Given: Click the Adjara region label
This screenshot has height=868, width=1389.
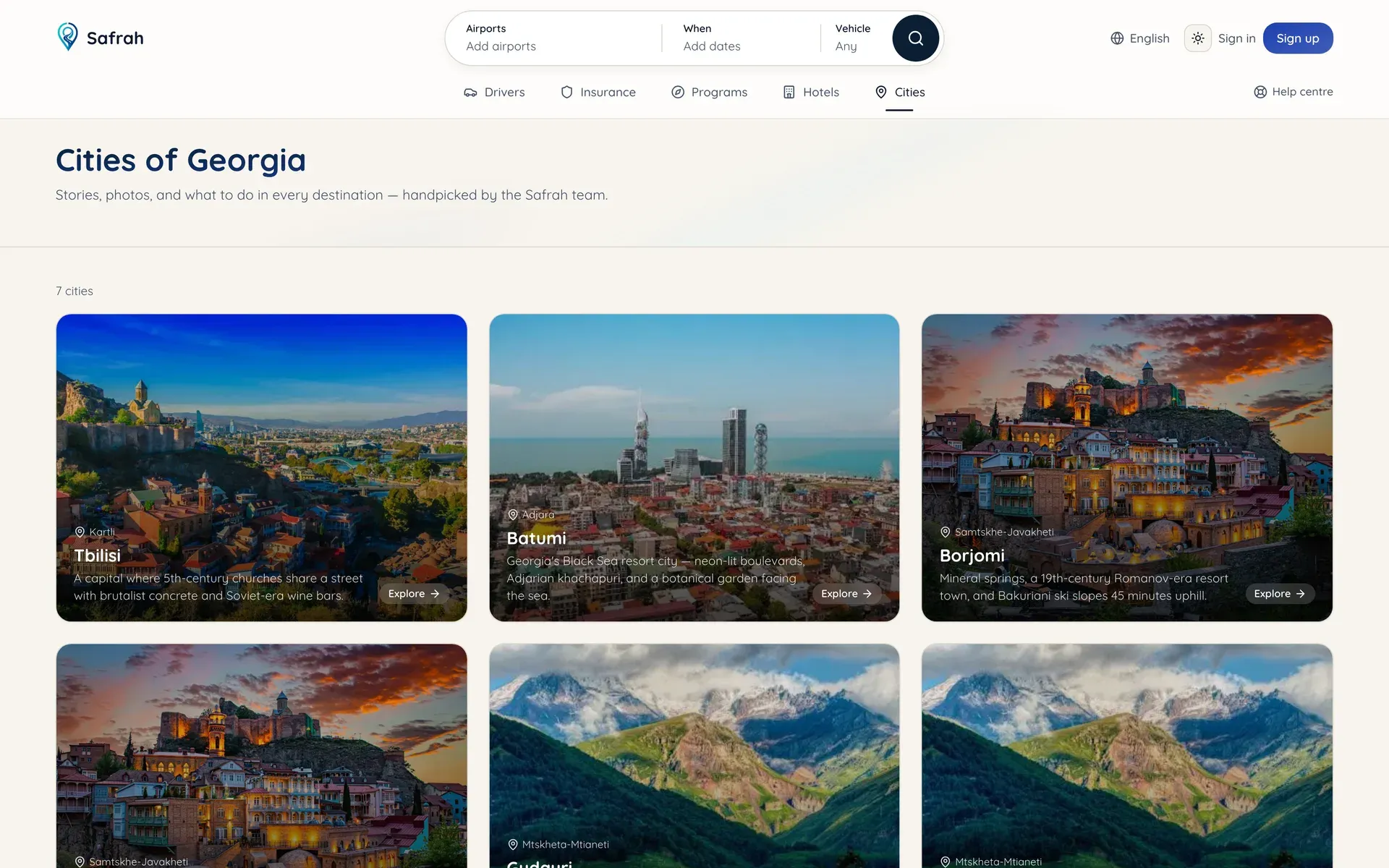Looking at the screenshot, I should pos(538,514).
